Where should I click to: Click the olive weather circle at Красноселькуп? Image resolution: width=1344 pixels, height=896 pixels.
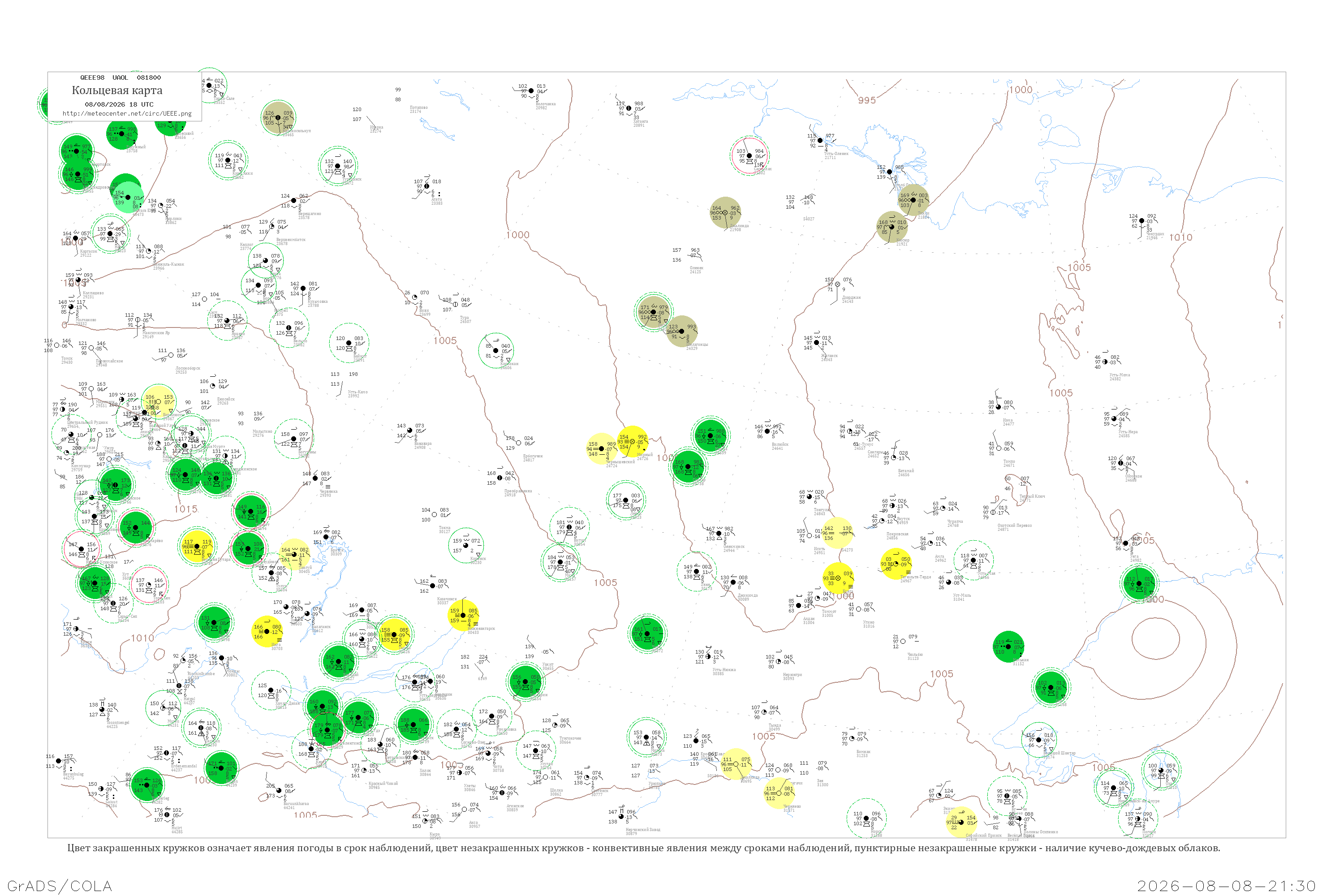coord(278,118)
